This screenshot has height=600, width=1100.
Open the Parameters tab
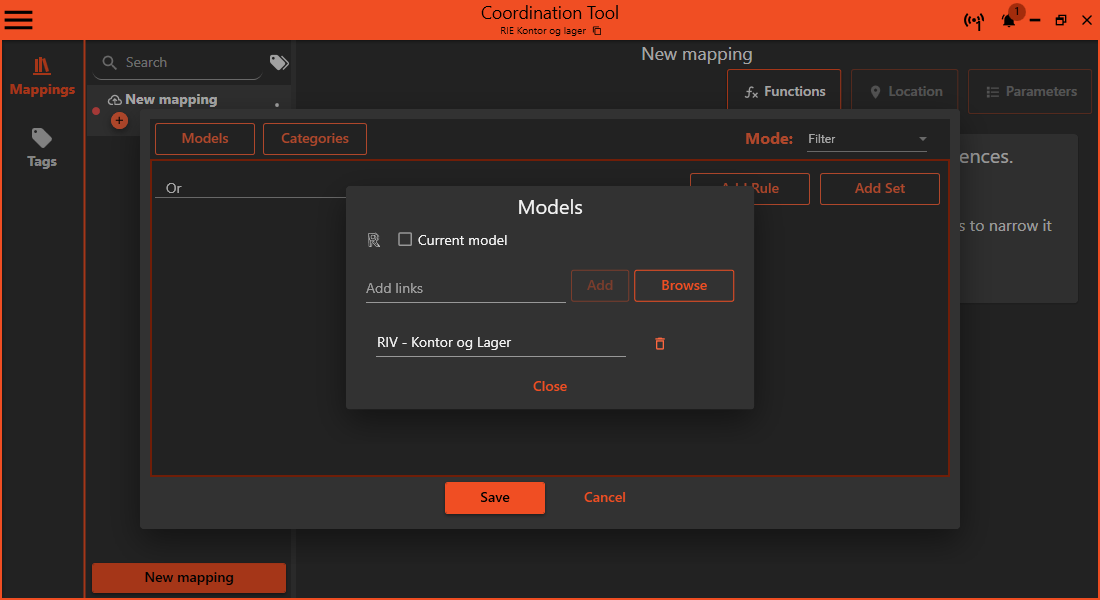coord(1029,90)
